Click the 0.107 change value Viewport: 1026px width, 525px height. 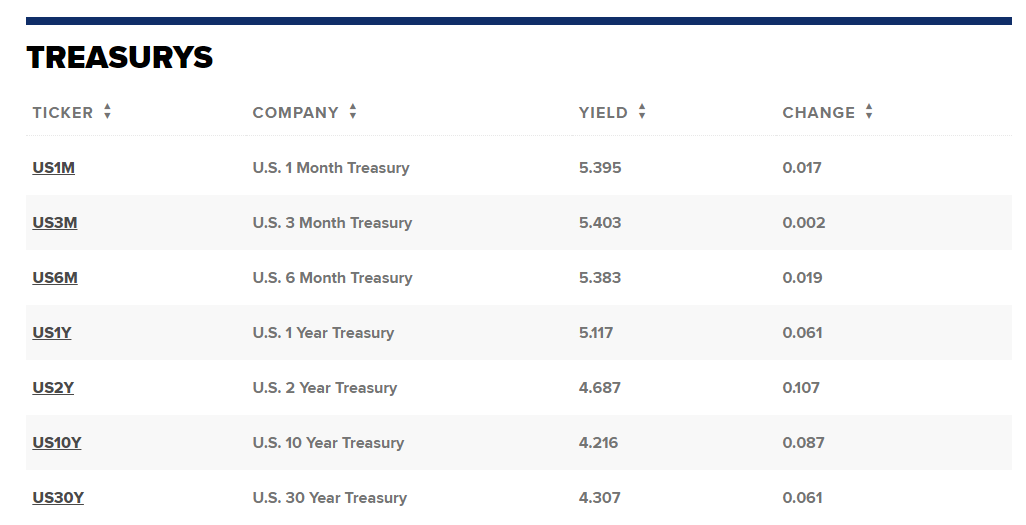click(x=801, y=388)
